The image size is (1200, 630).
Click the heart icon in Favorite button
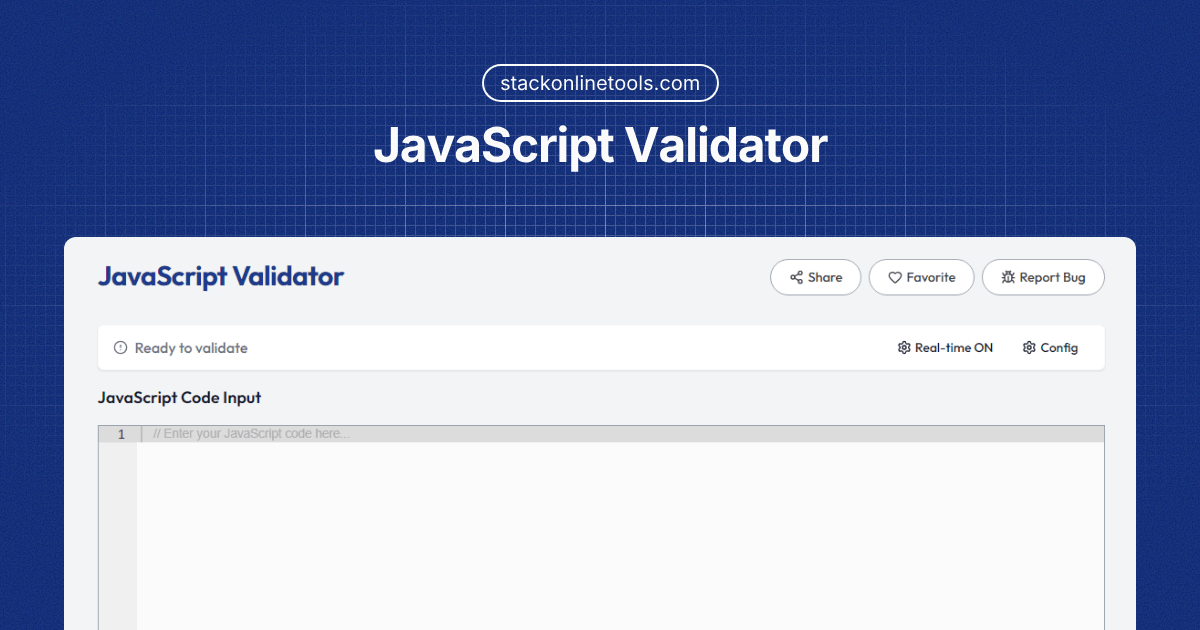click(x=895, y=278)
